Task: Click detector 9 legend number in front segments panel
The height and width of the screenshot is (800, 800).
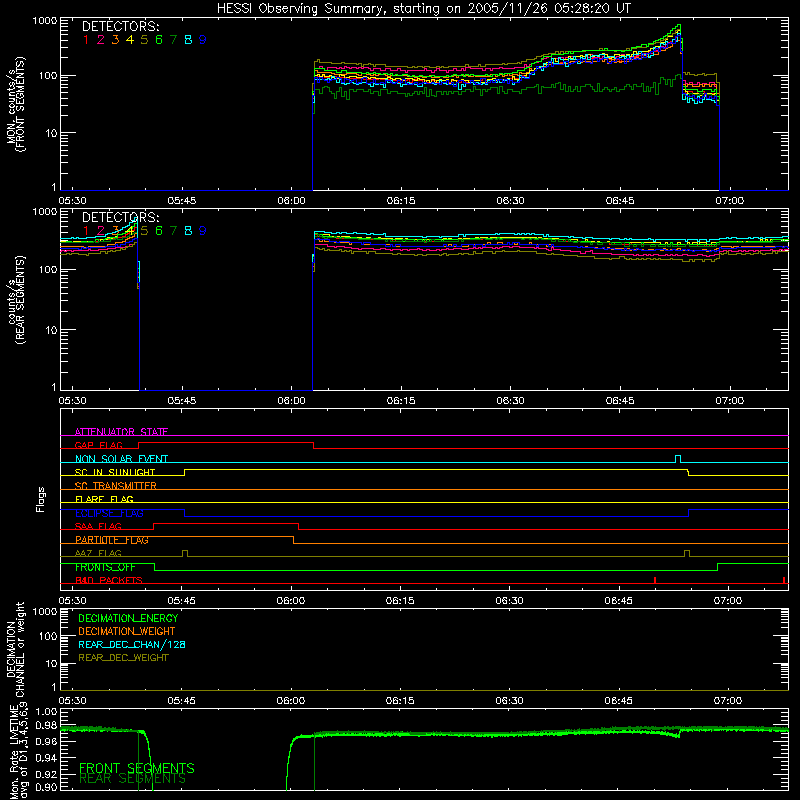Action: (x=203, y=40)
